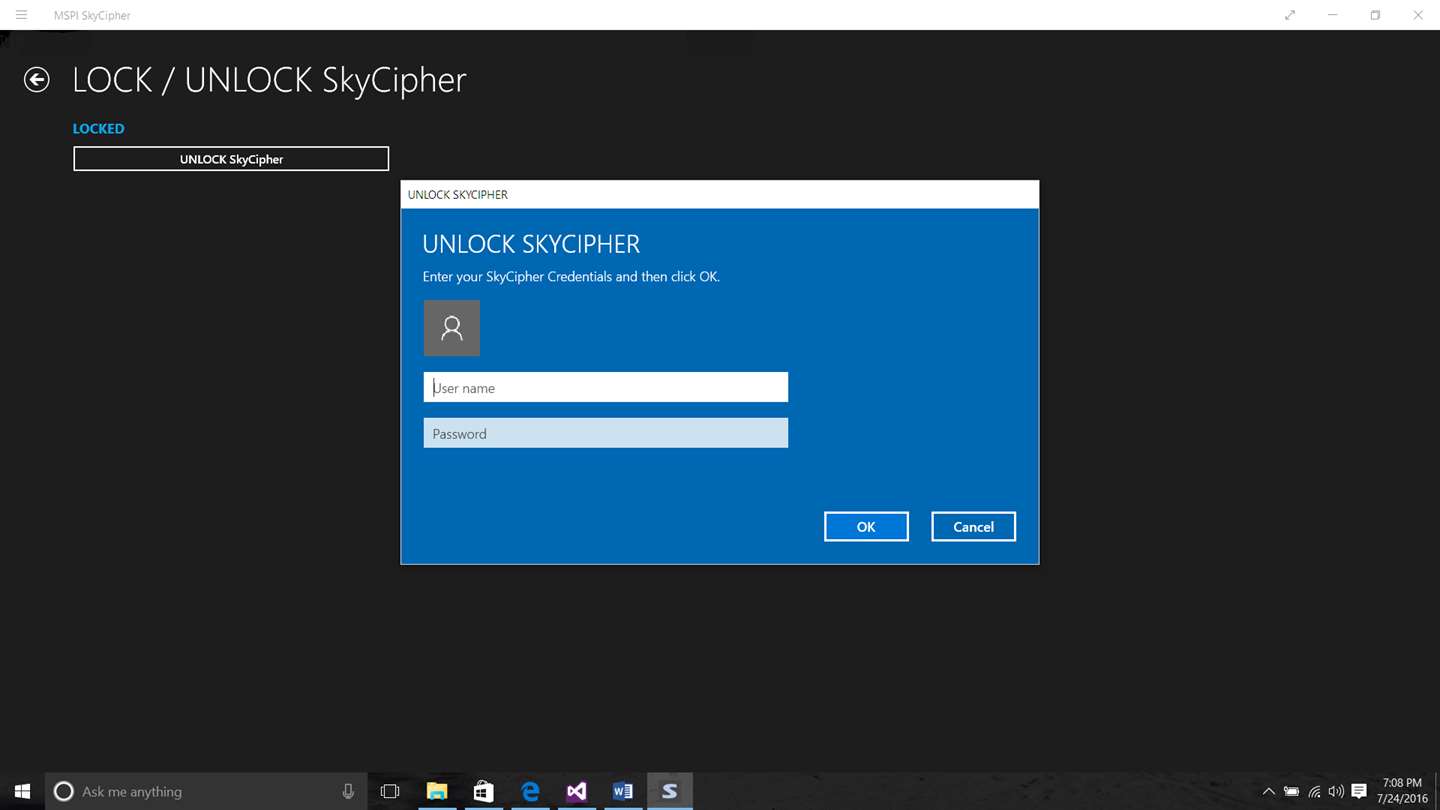Switch the app to full screen view
The height and width of the screenshot is (810, 1440).
coord(1290,15)
